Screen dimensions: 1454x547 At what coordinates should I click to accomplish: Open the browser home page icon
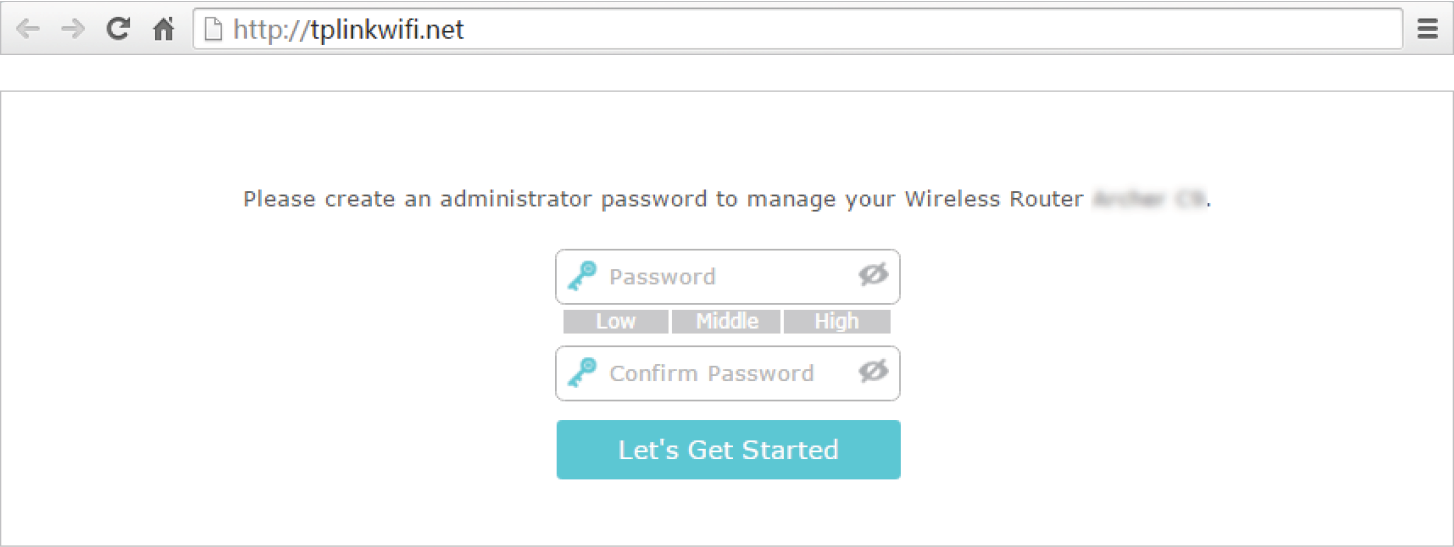(164, 29)
